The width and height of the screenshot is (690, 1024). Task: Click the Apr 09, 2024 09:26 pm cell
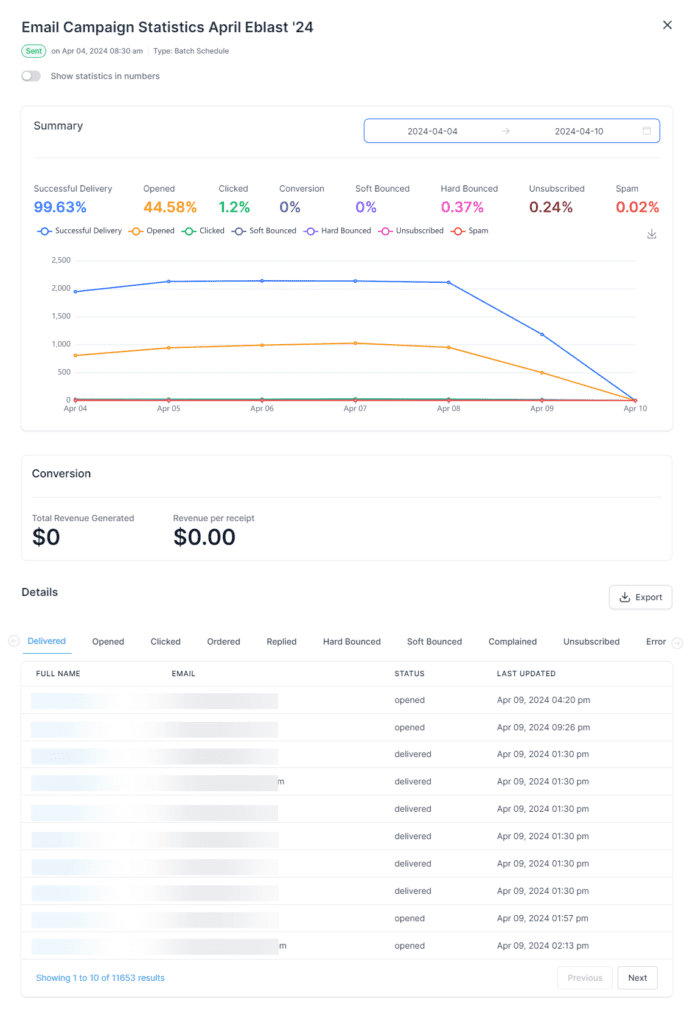(543, 728)
